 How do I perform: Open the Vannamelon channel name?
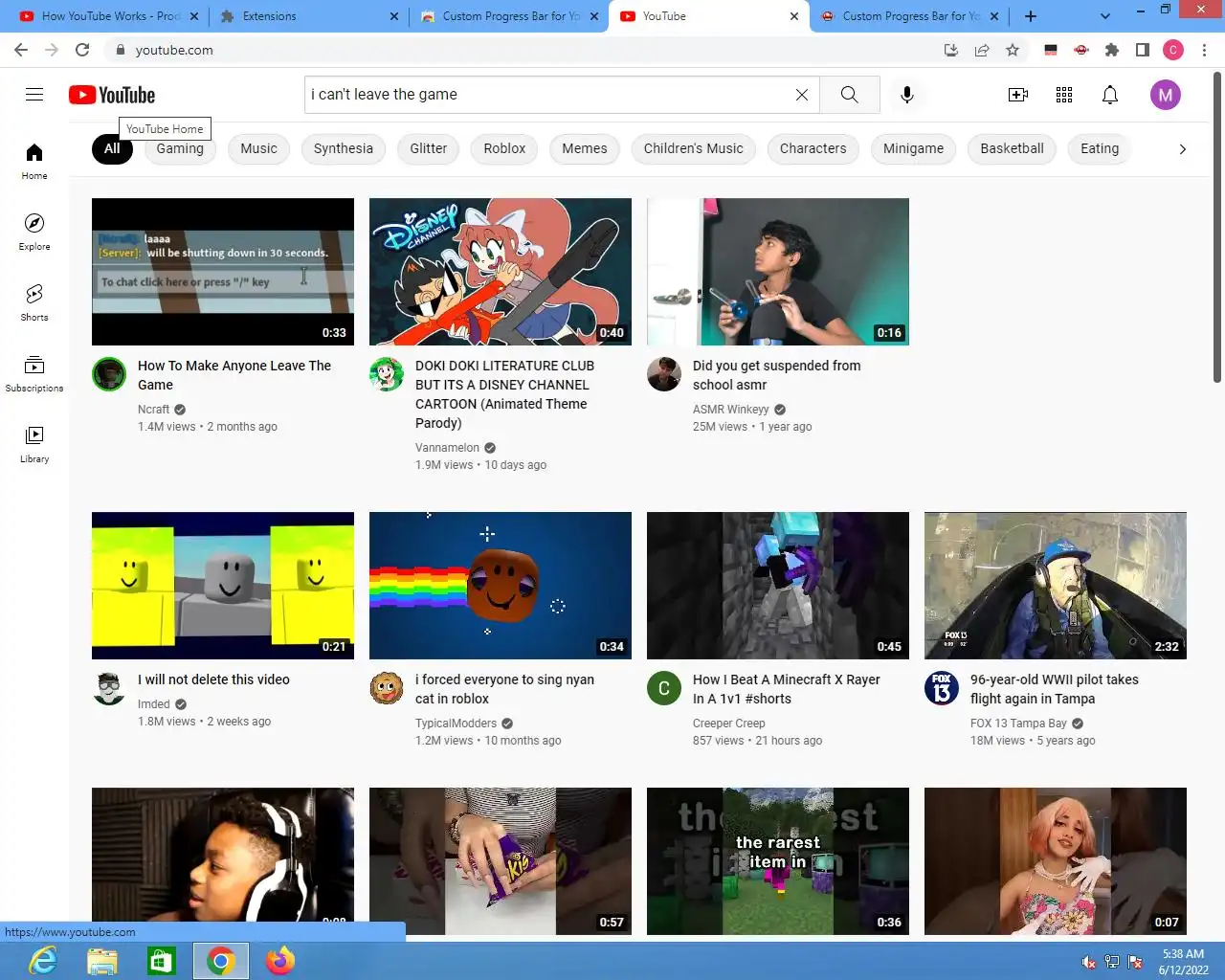tap(447, 448)
